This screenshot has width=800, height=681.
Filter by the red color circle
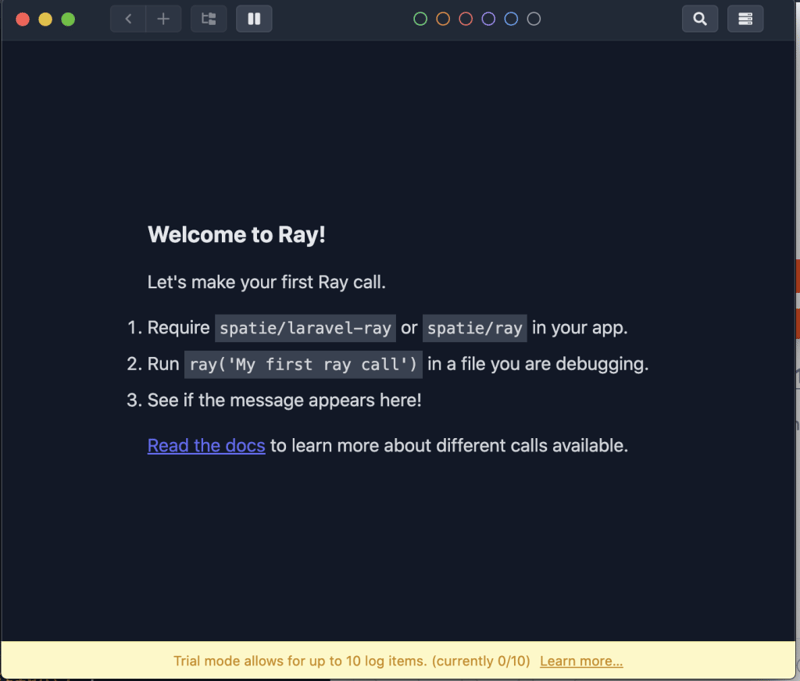[466, 19]
